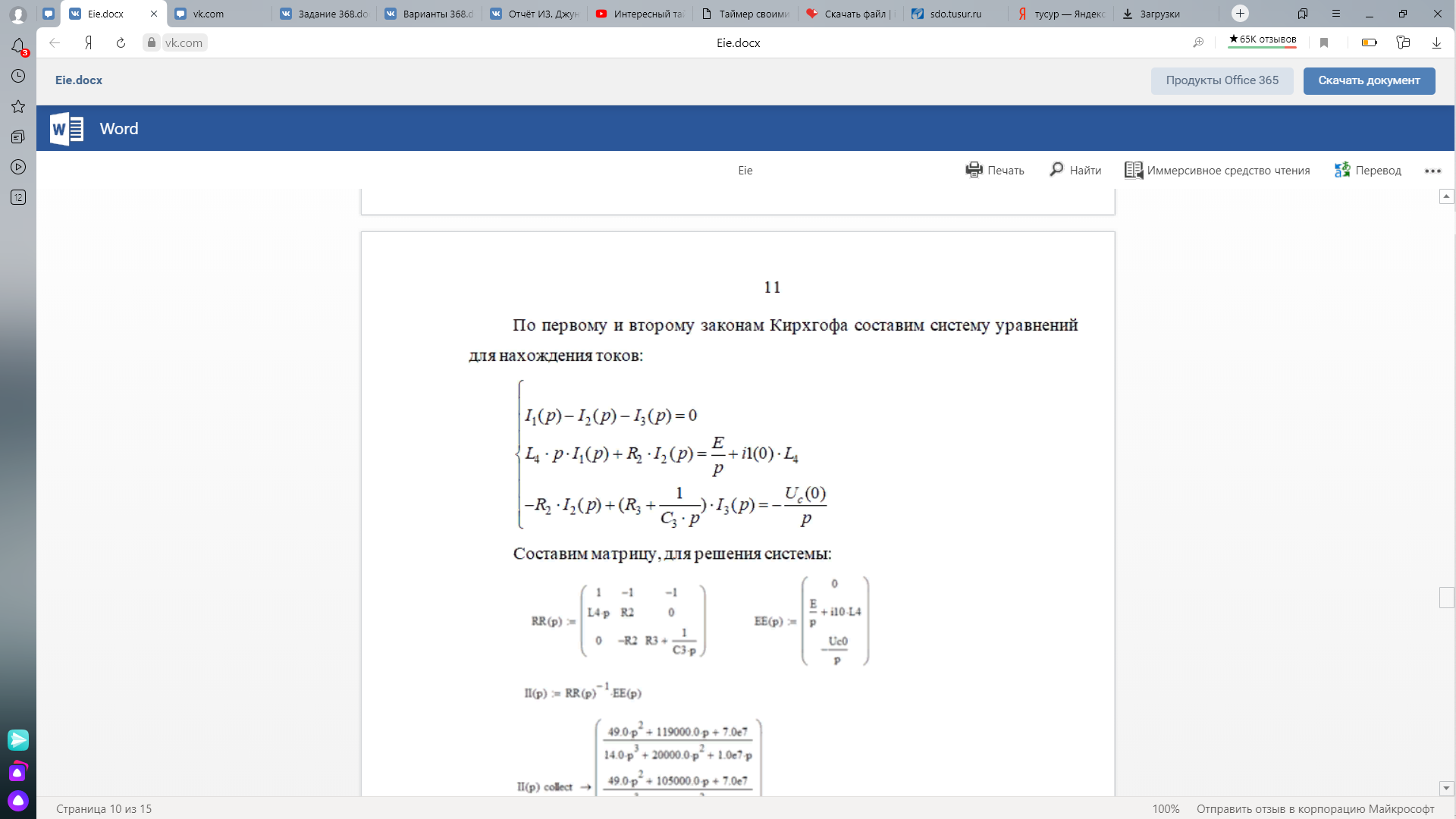Click the Найти search tool

point(1075,170)
